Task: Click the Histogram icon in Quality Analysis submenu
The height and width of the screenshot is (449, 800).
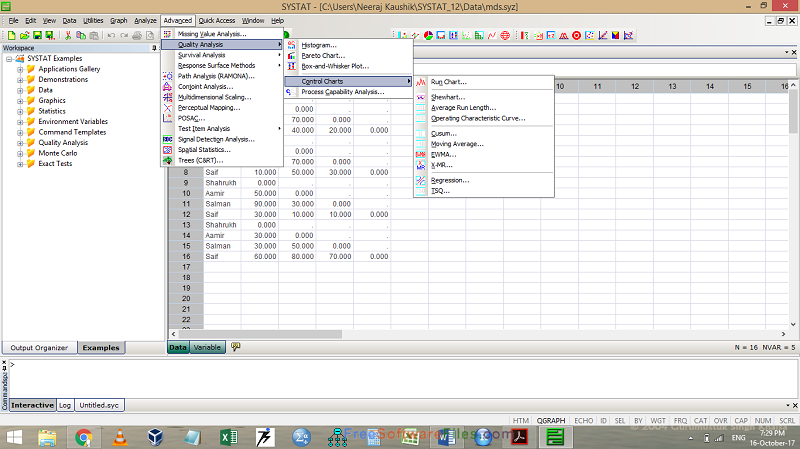Action: [291, 45]
